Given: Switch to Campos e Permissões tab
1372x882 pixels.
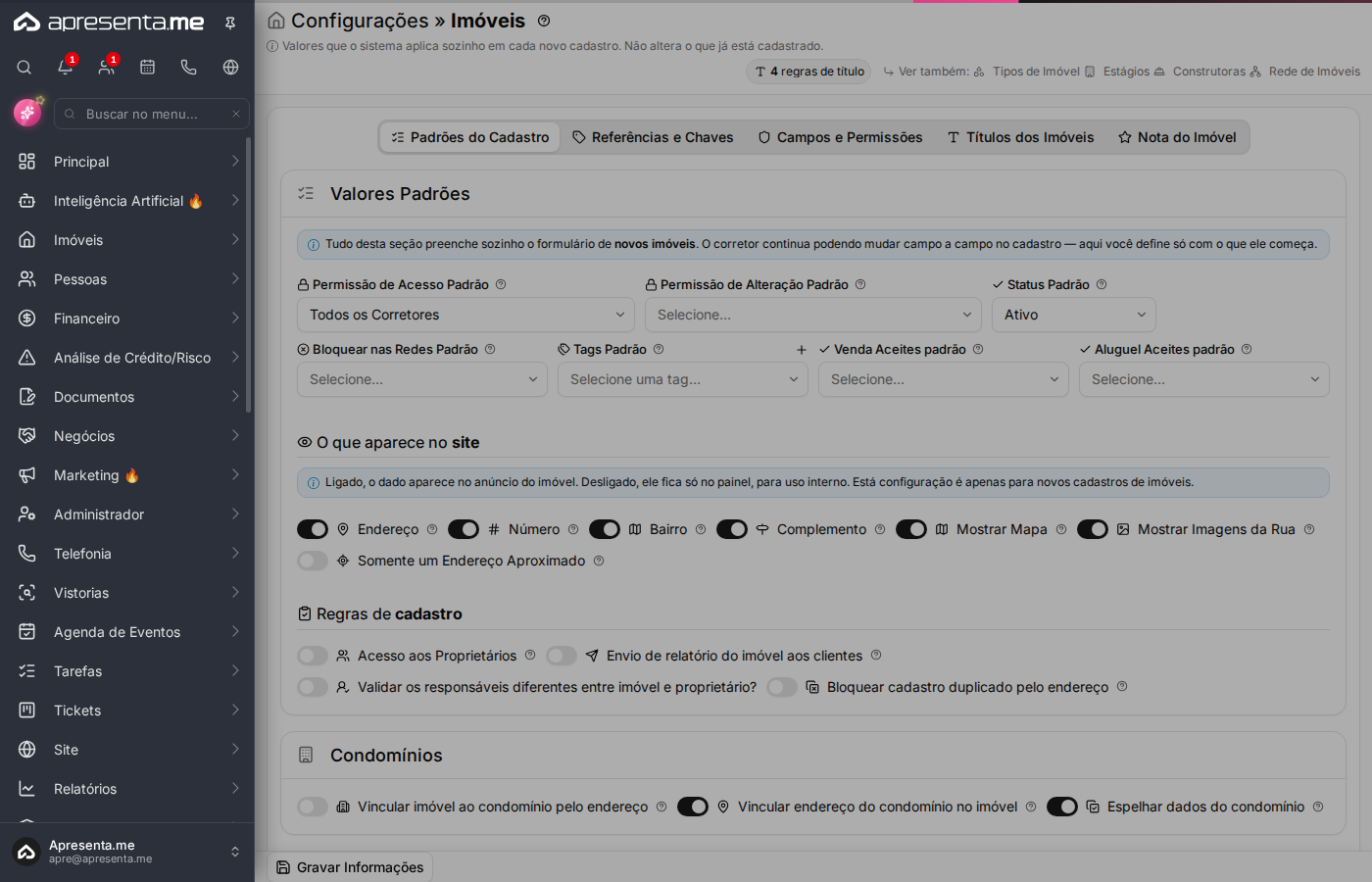Looking at the screenshot, I should click(841, 137).
